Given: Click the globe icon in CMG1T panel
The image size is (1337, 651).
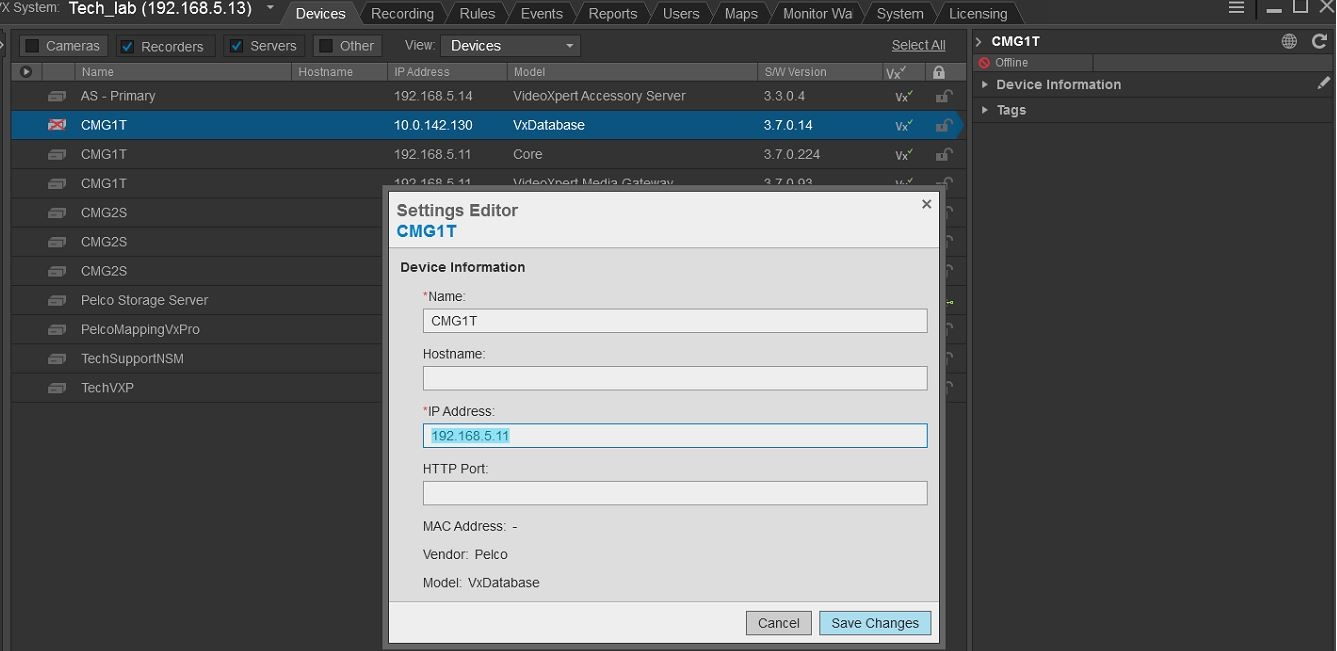Looking at the screenshot, I should [x=1289, y=41].
